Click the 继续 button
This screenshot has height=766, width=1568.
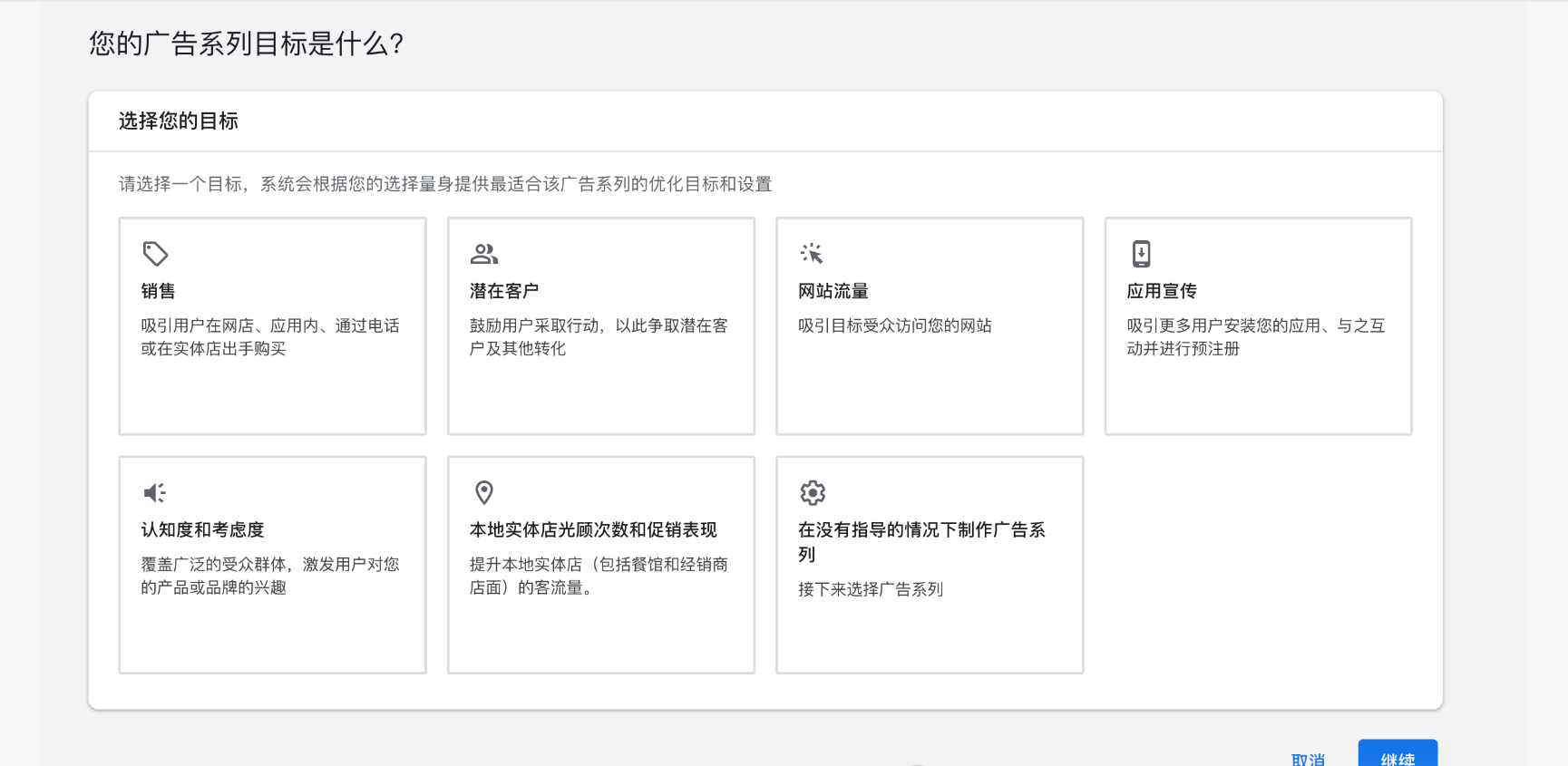(x=1398, y=754)
